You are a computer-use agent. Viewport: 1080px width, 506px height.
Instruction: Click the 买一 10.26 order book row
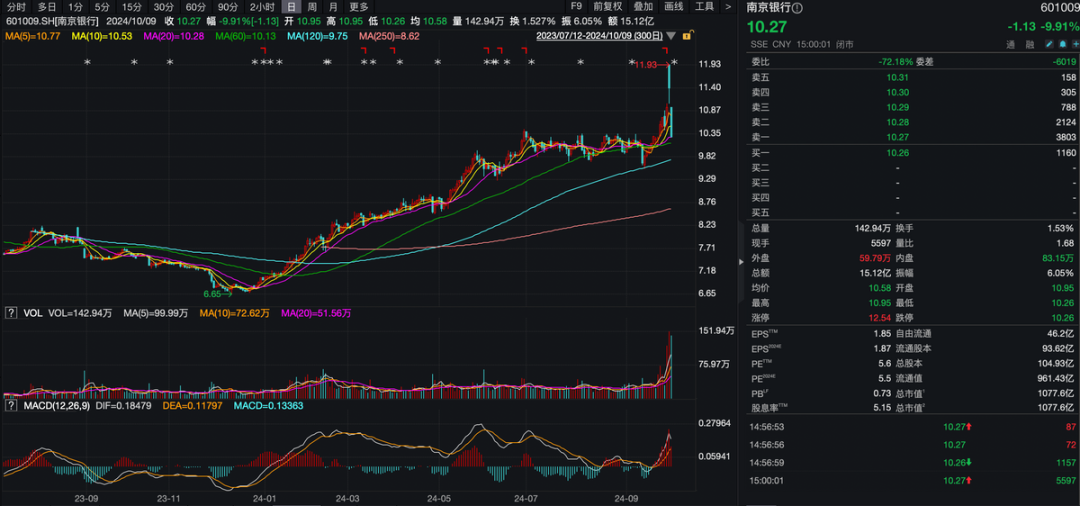[x=913, y=152]
